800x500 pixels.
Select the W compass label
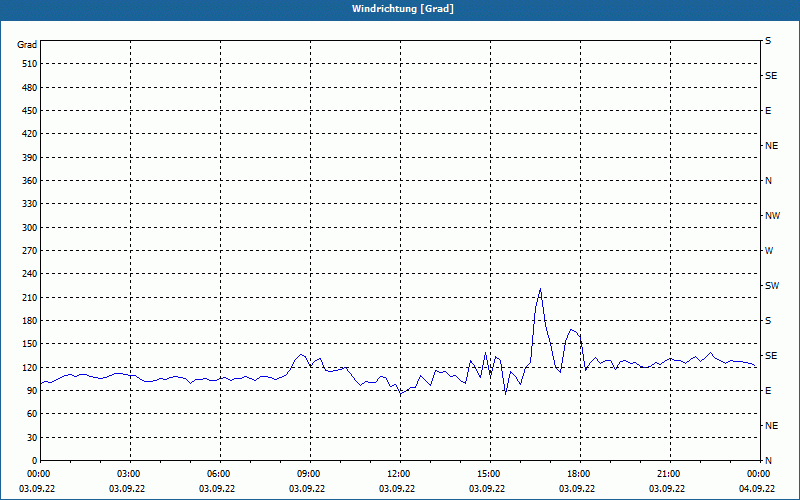coord(769,251)
